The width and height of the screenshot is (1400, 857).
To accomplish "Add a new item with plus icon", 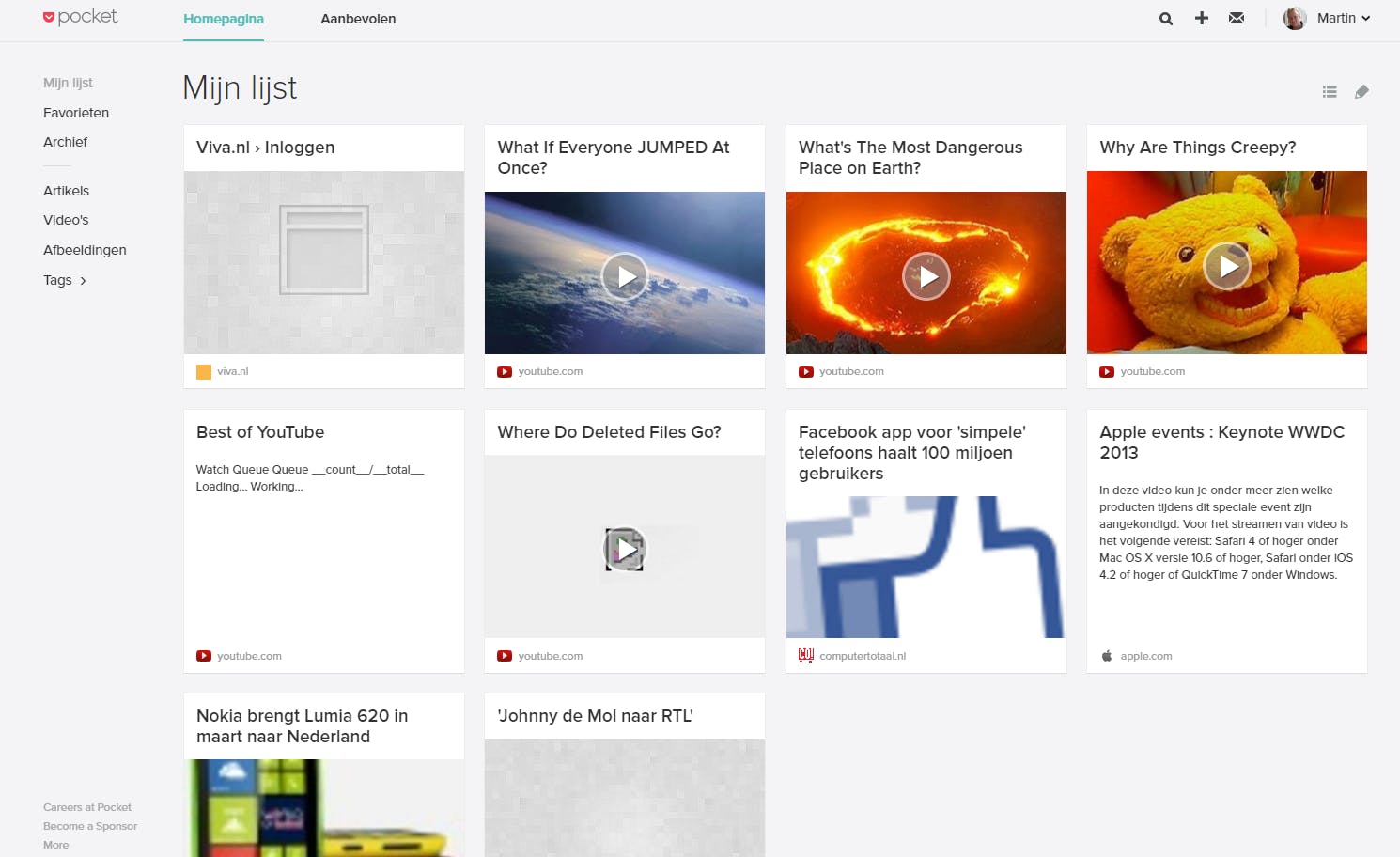I will (x=1202, y=18).
